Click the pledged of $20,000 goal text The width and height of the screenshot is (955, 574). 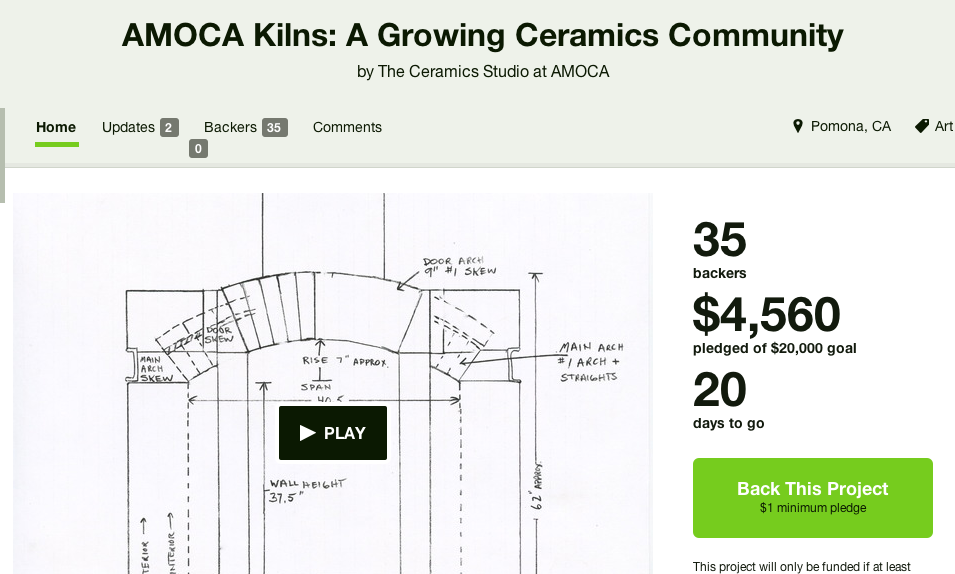coord(774,348)
